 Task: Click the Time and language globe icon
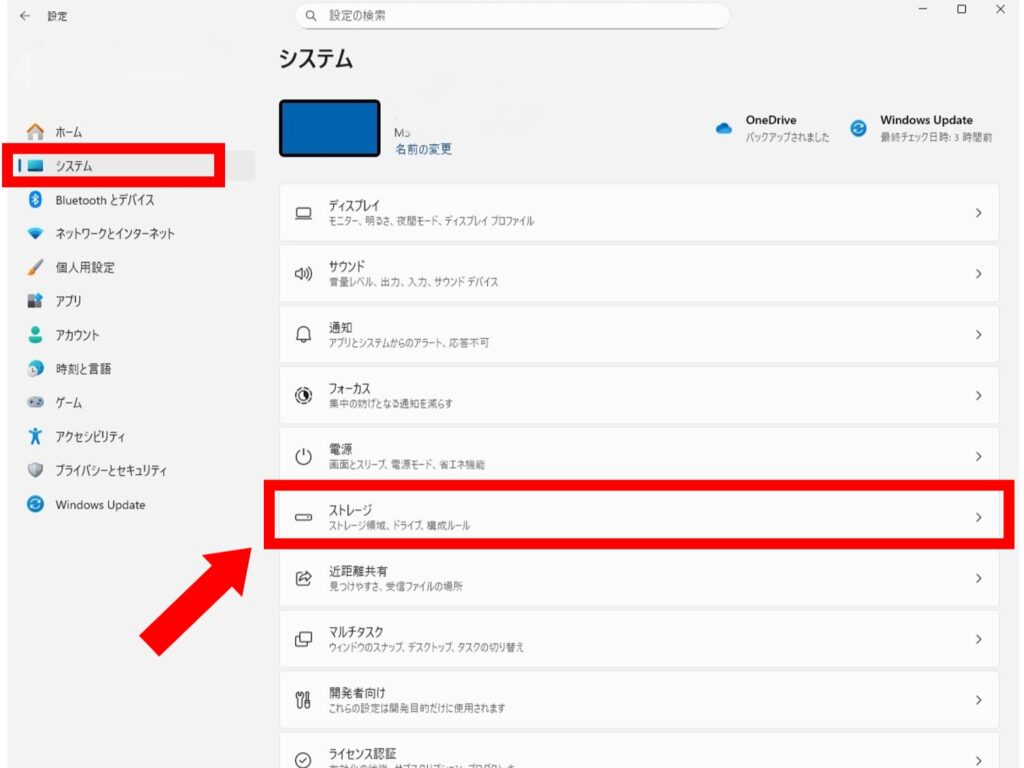coord(35,368)
